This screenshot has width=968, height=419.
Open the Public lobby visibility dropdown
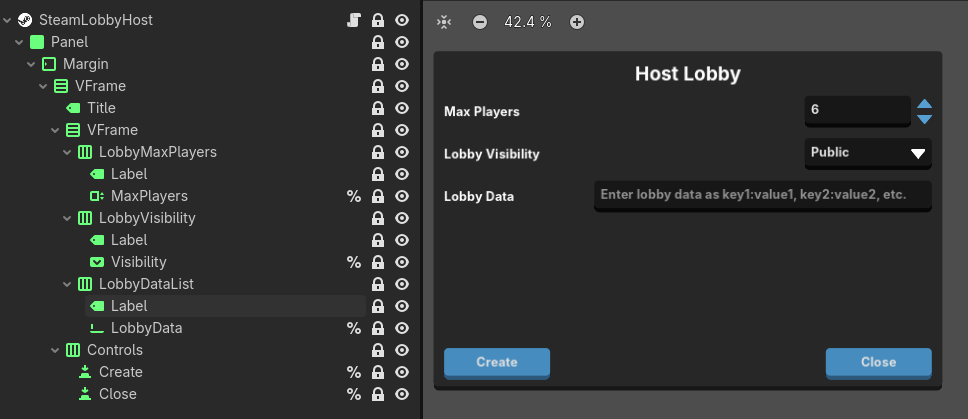(x=868, y=154)
